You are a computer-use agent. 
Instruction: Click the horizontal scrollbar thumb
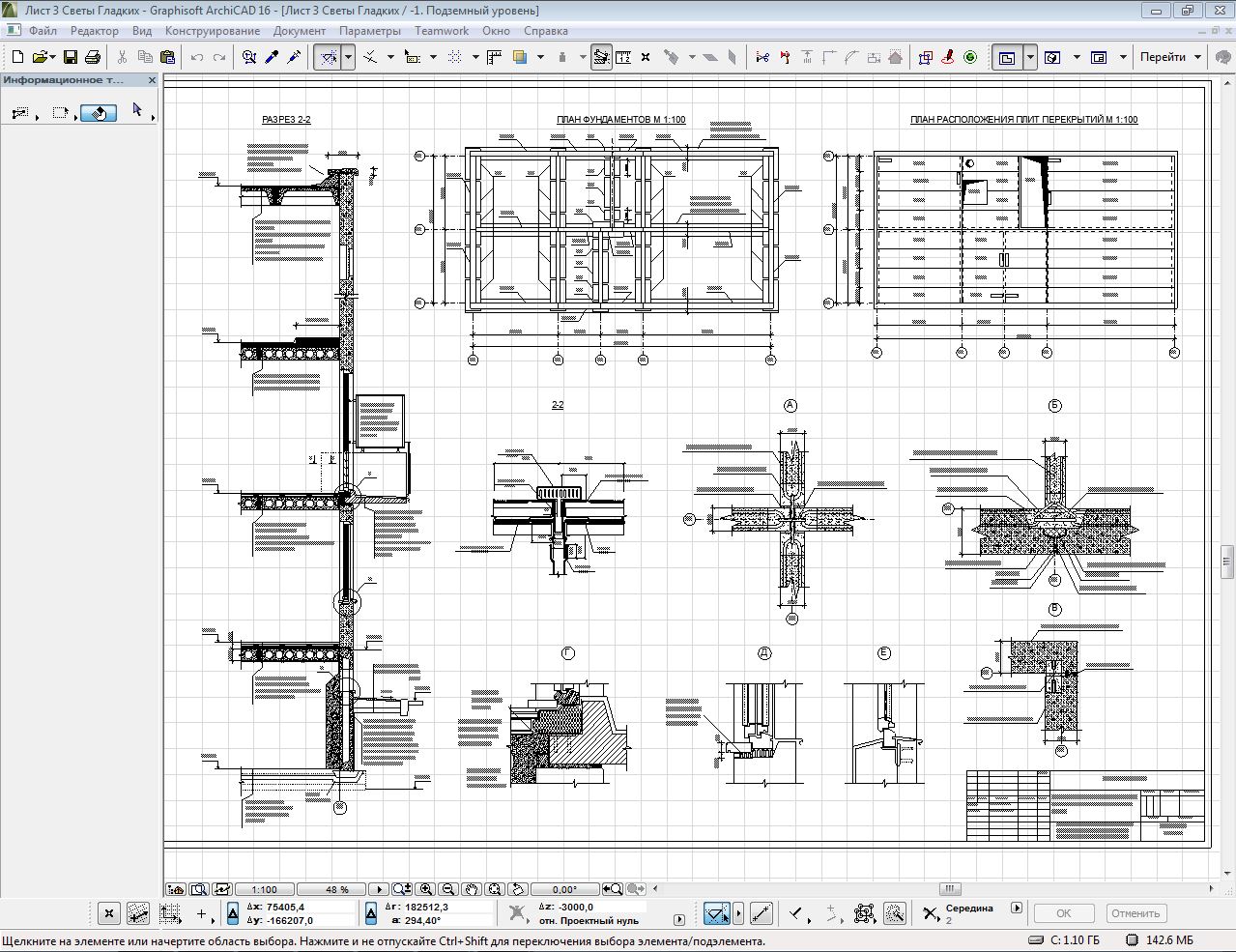[950, 889]
